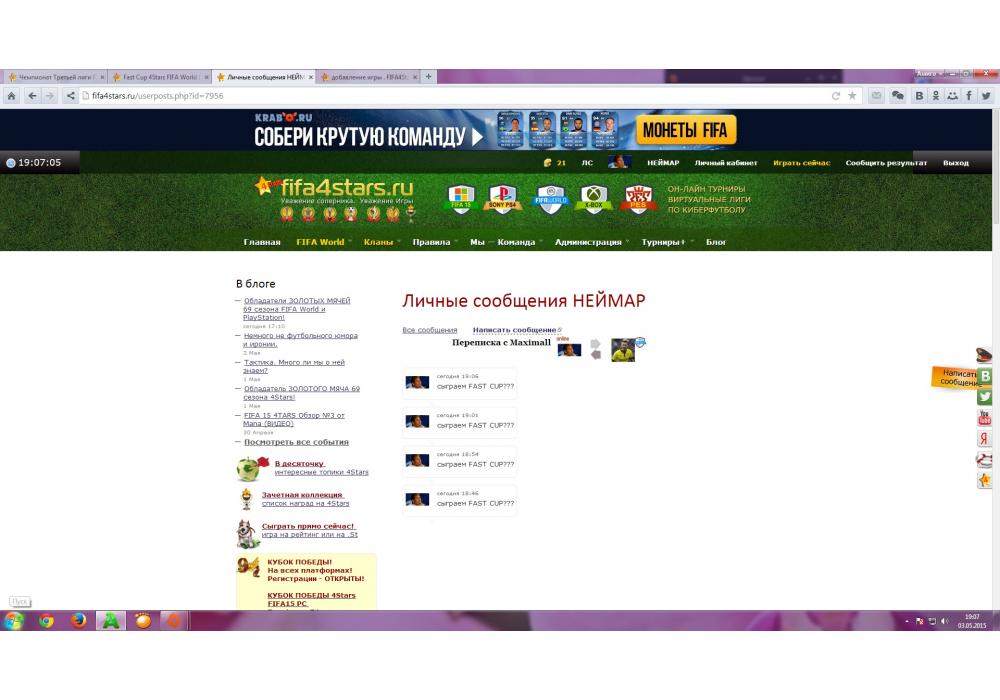Click the browser home button
Image resolution: width=1000 pixels, height=700 pixels.
pyautogui.click(x=11, y=96)
